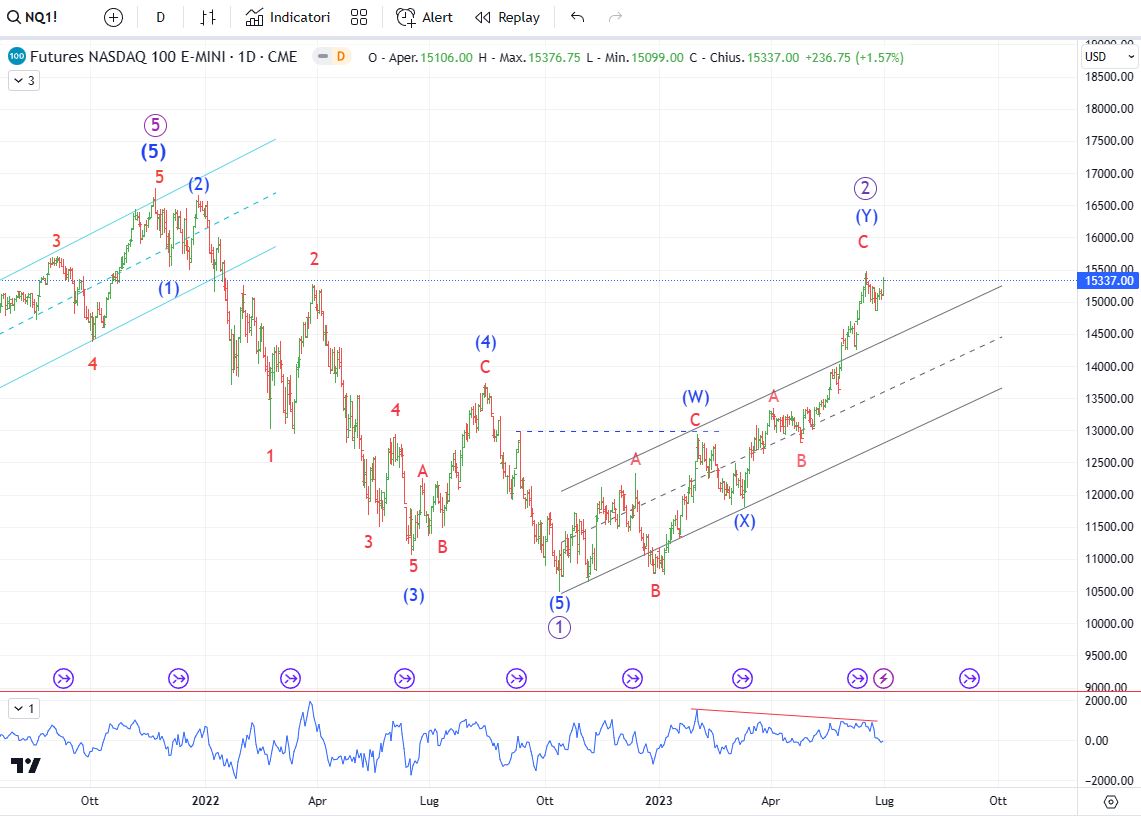Screen dimensions: 1141x816
Task: Click the open value 15106.00
Action: 446,58
